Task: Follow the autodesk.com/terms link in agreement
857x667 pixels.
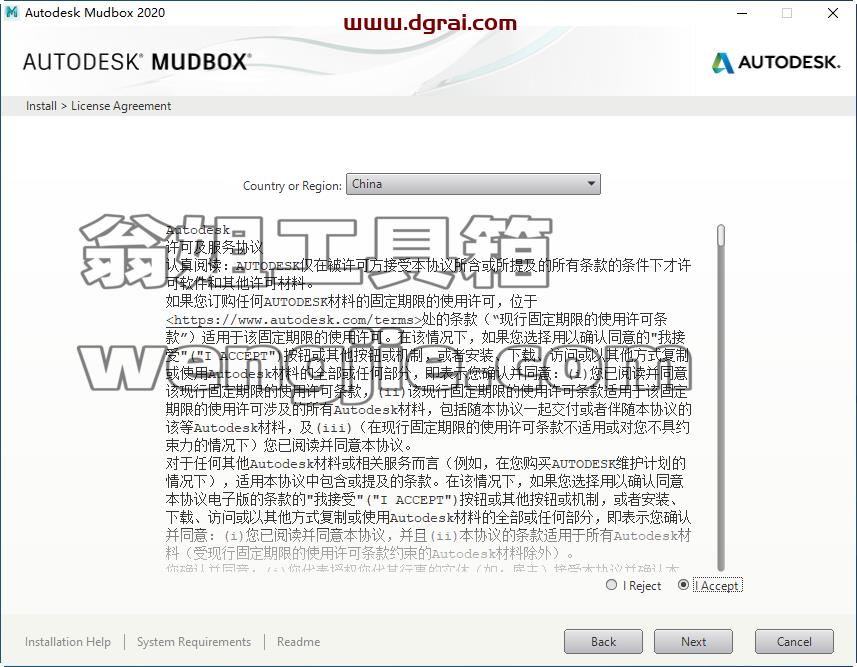Action: click(294, 320)
